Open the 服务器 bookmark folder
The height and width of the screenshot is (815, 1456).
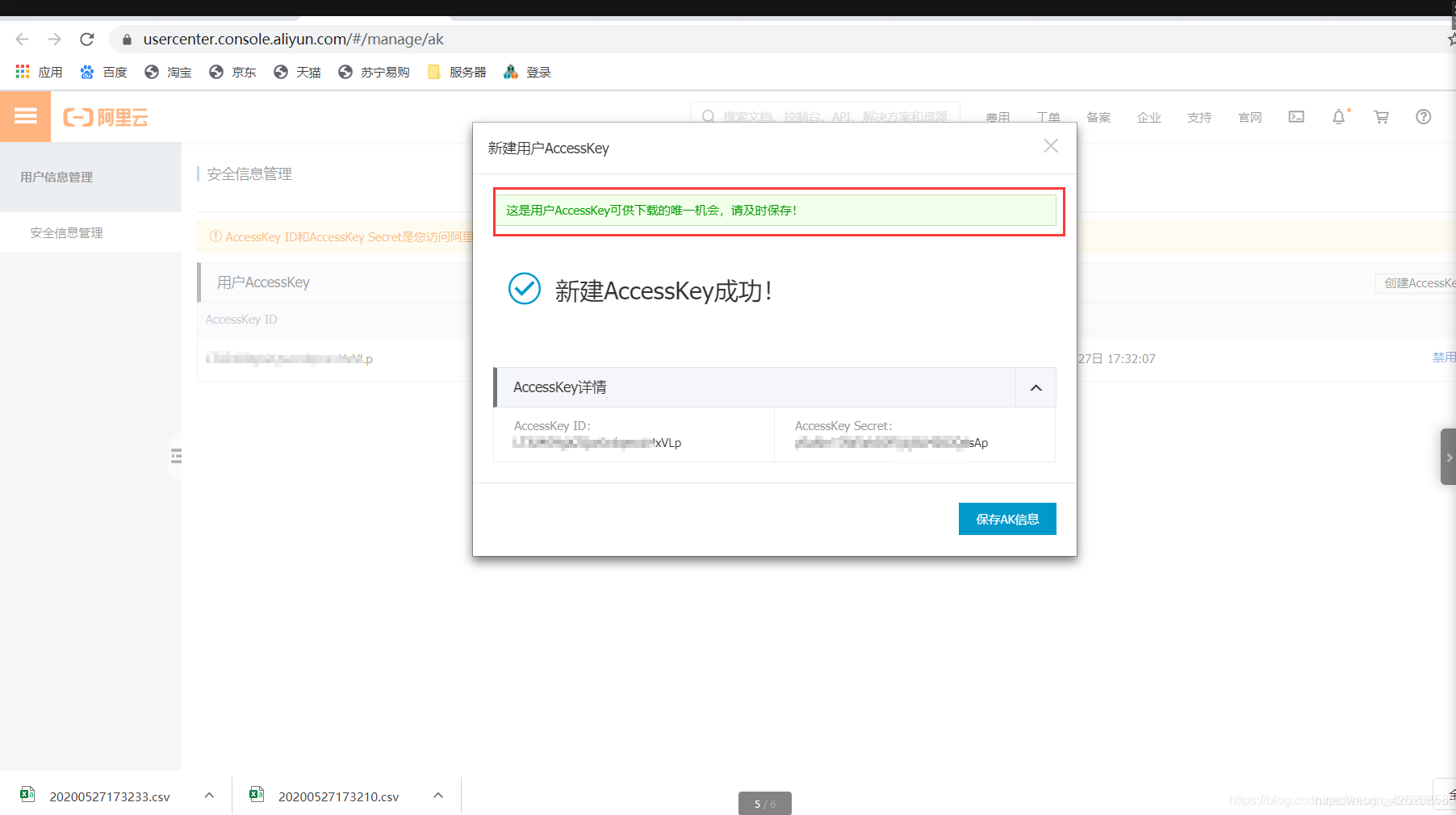pyautogui.click(x=457, y=72)
